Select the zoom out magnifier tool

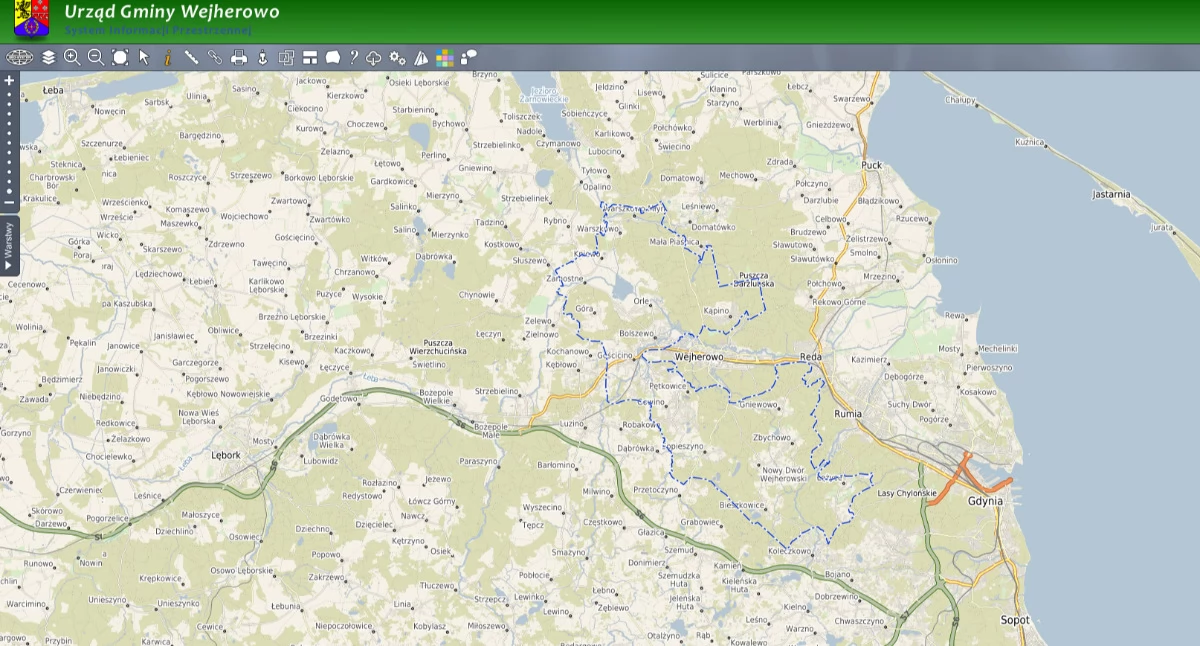96,57
